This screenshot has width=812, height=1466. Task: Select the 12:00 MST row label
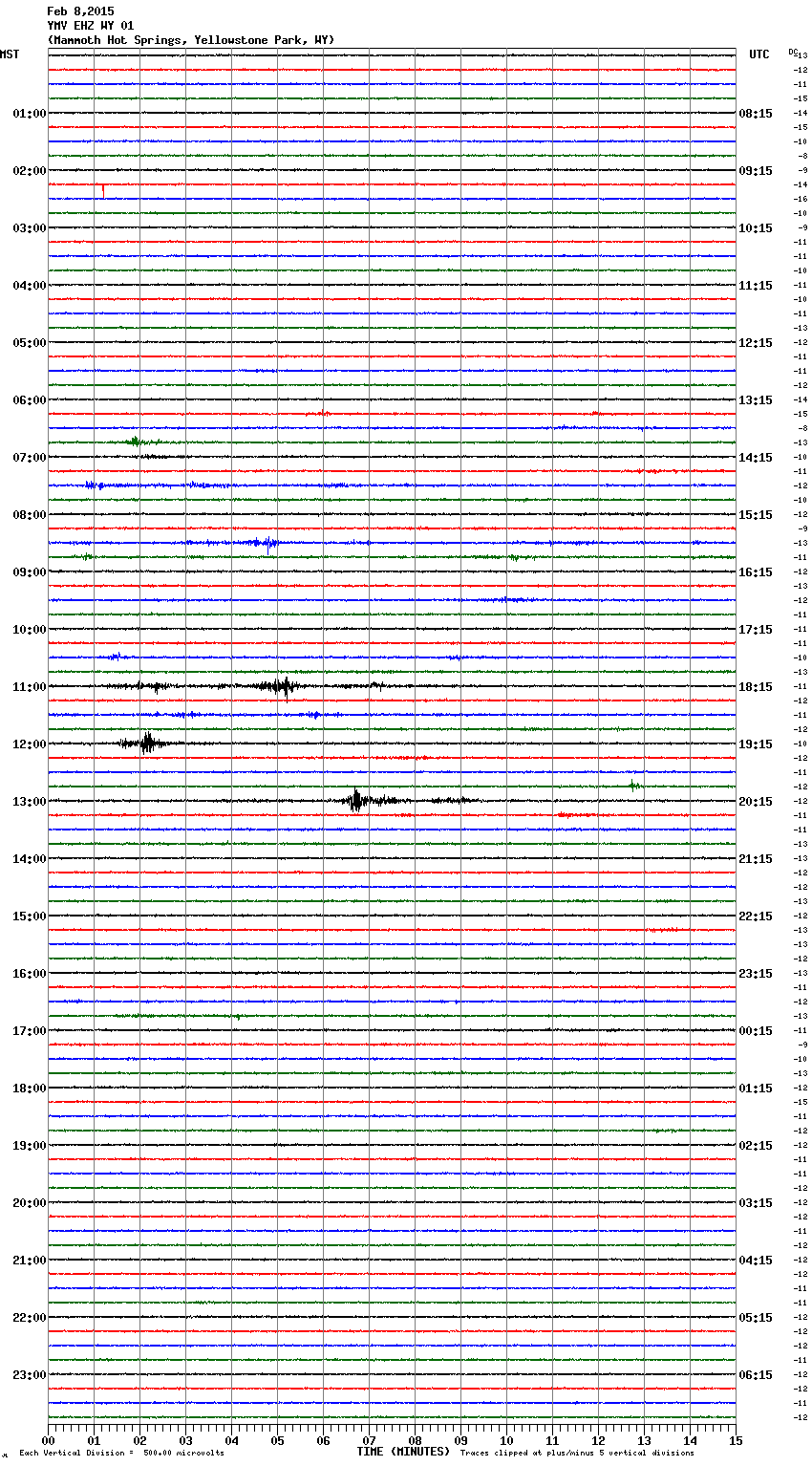[x=30, y=744]
